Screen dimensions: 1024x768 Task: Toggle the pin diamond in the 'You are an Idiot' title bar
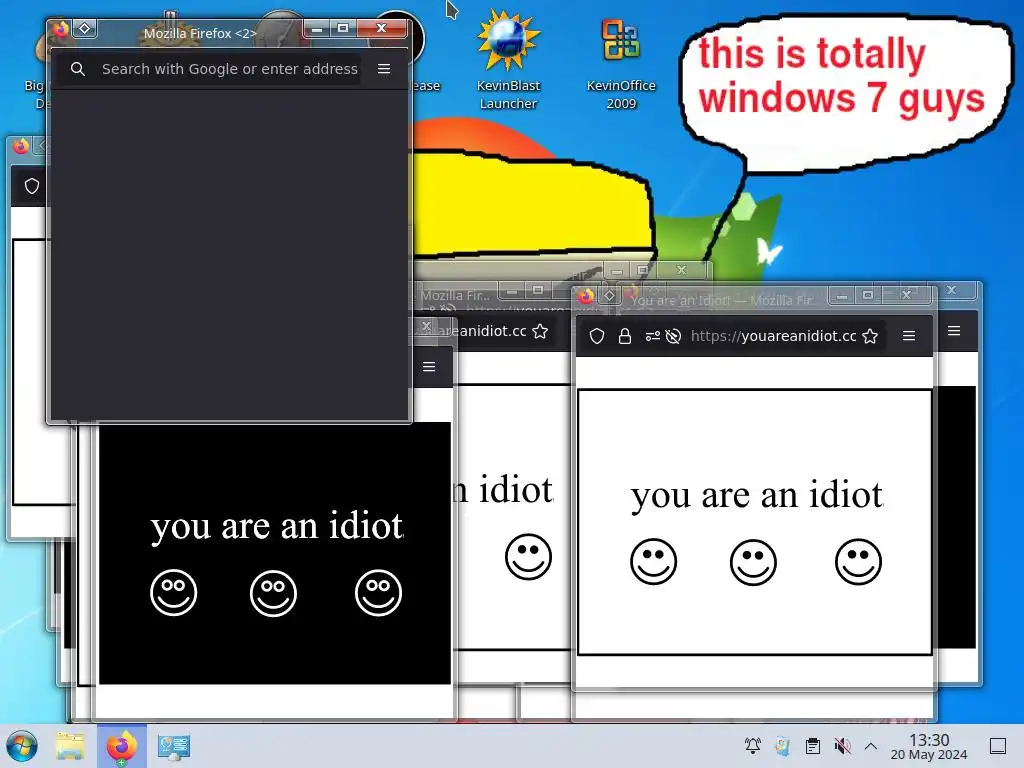click(x=609, y=296)
